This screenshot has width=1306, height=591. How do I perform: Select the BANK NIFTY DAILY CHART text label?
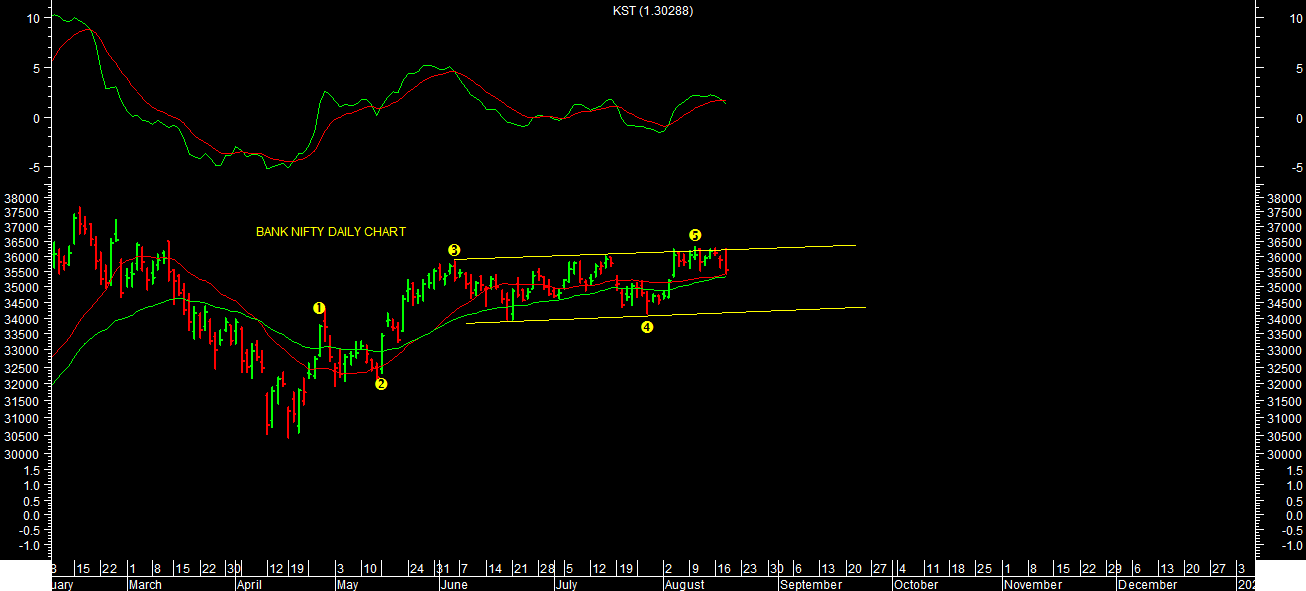tap(331, 232)
